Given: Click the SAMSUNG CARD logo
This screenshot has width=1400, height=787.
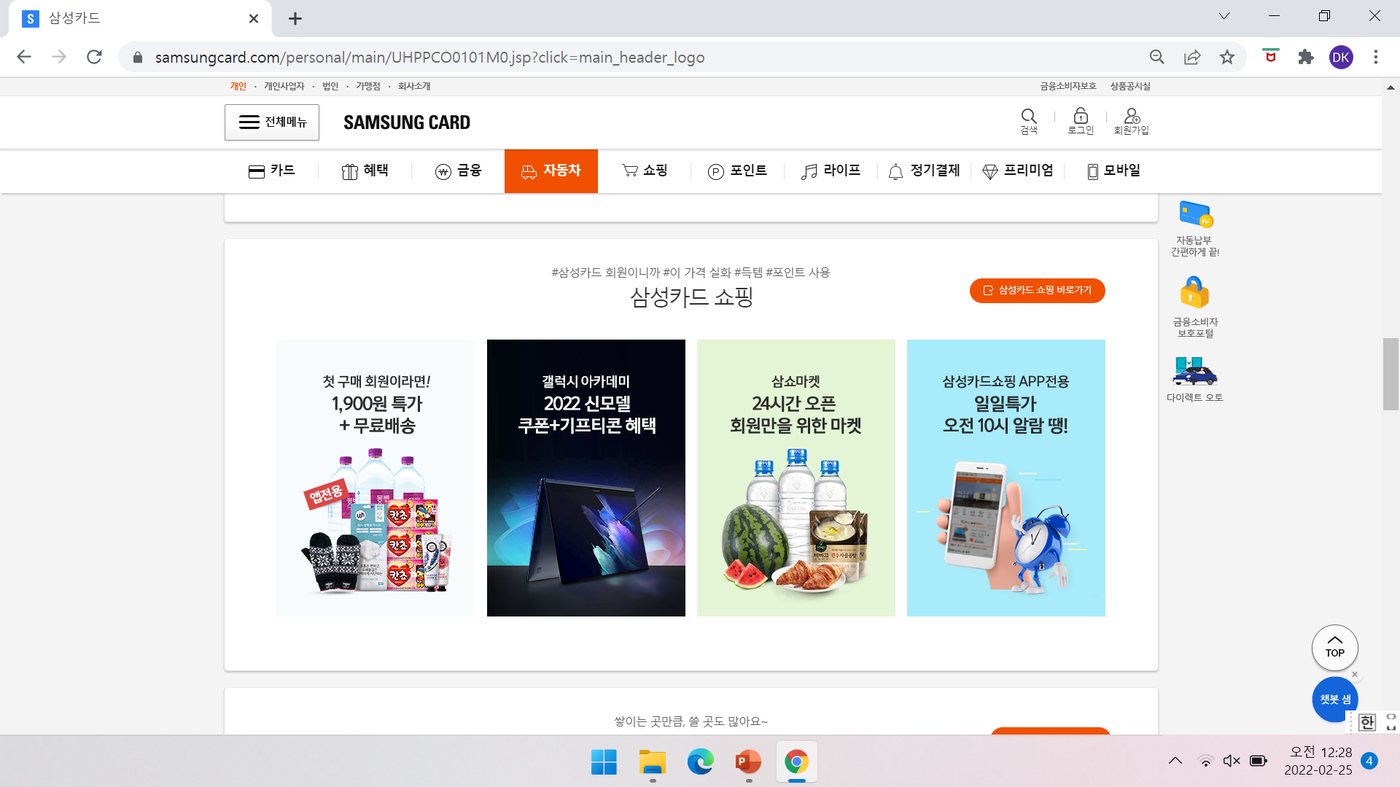Looking at the screenshot, I should (407, 122).
